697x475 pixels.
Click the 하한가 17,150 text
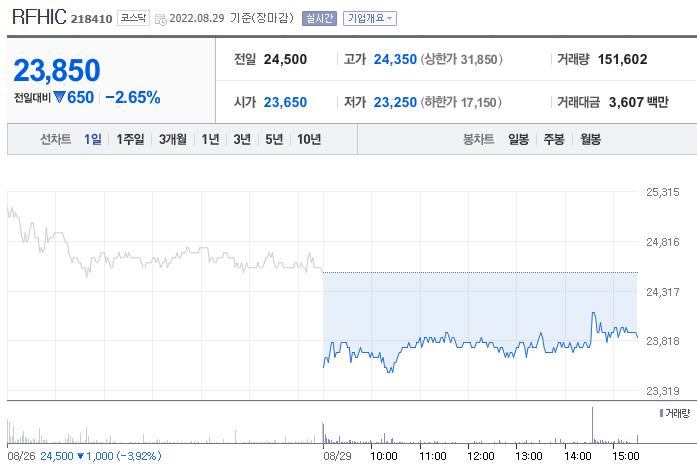click(461, 102)
